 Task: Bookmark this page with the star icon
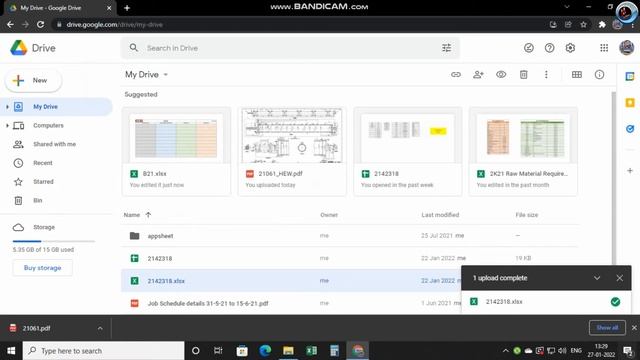coord(584,24)
